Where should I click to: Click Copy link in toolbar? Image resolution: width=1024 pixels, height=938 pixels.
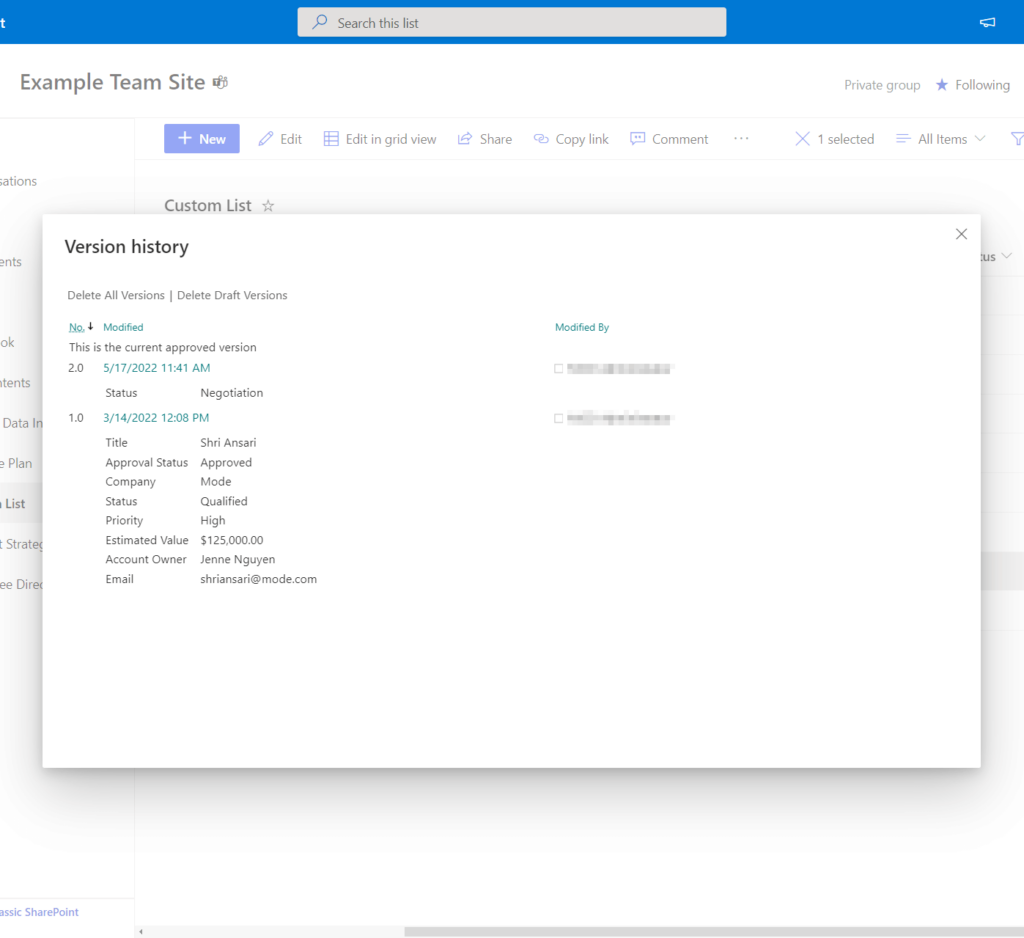pyautogui.click(x=571, y=138)
